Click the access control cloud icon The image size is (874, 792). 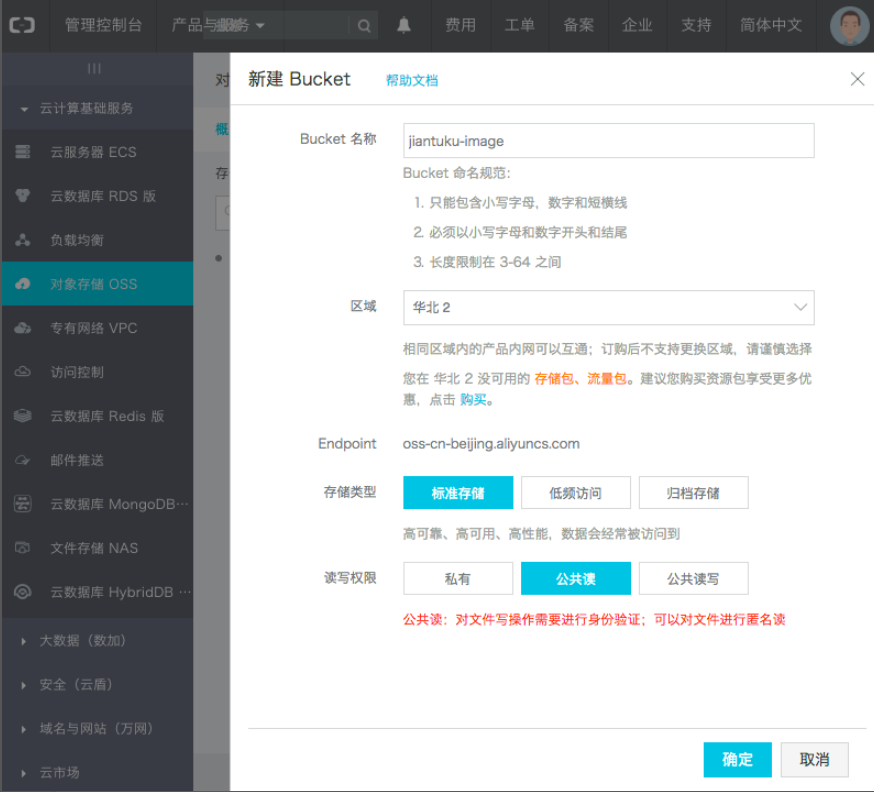point(22,372)
